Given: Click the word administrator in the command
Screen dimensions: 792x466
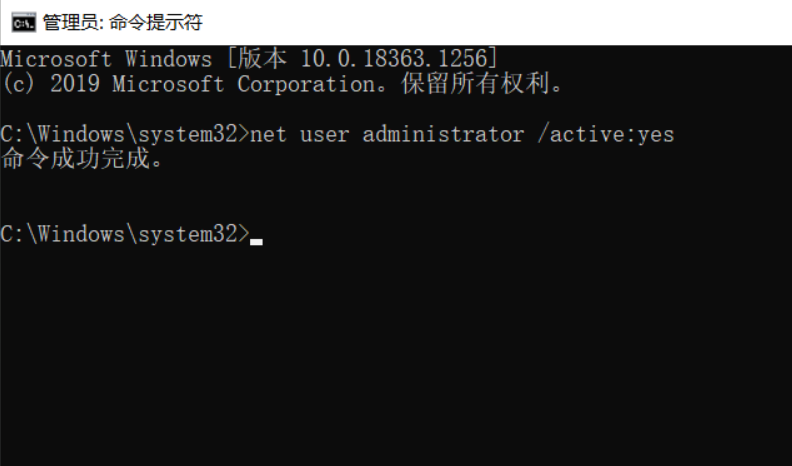Looking at the screenshot, I should [443, 134].
